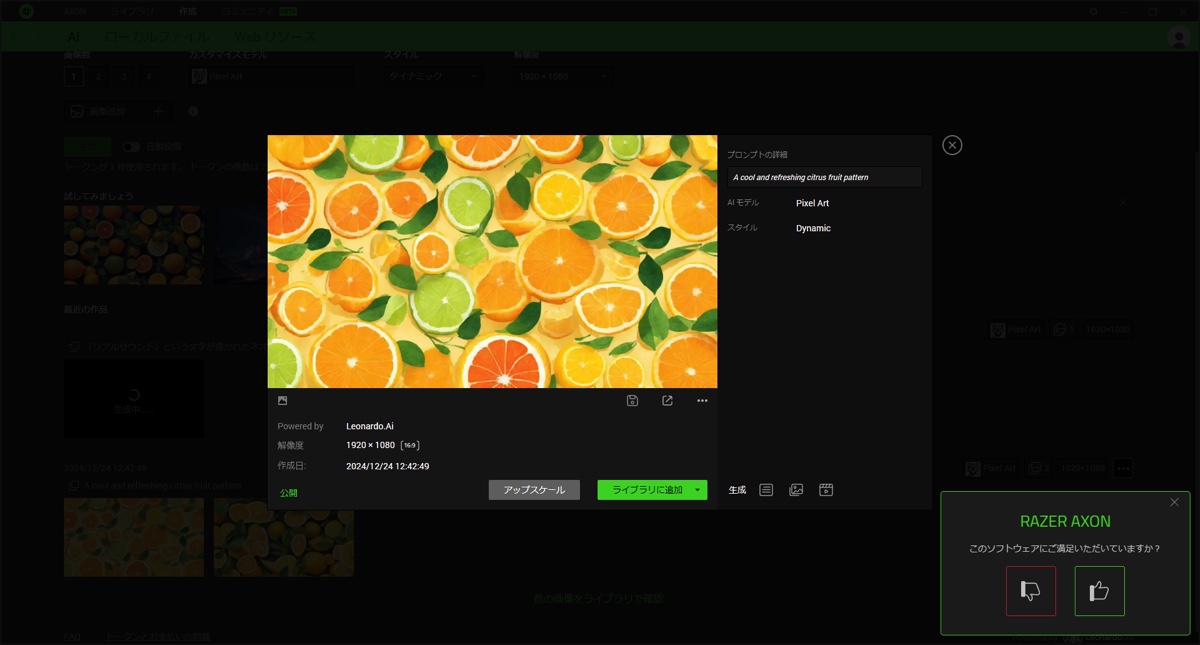The image size is (1200, 645).
Task: Expand the ライブラリに追加 dropdown arrow
Action: (x=697, y=490)
